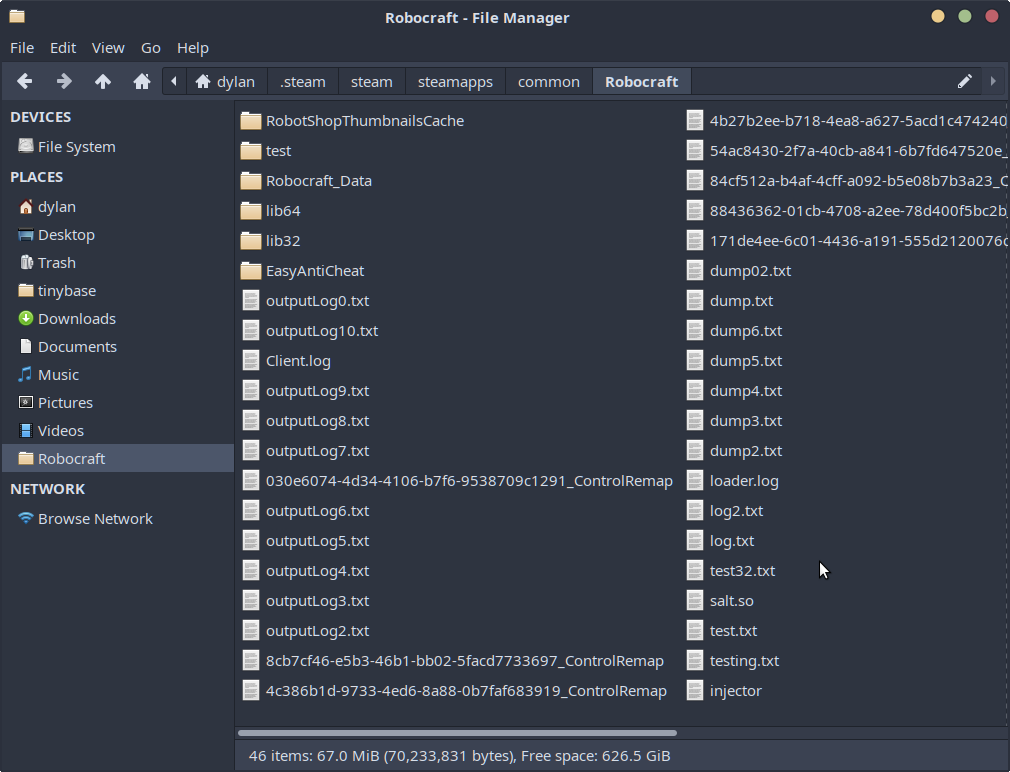The image size is (1010, 772).
Task: Click the outputLog8.txt file name
Action: click(x=318, y=421)
